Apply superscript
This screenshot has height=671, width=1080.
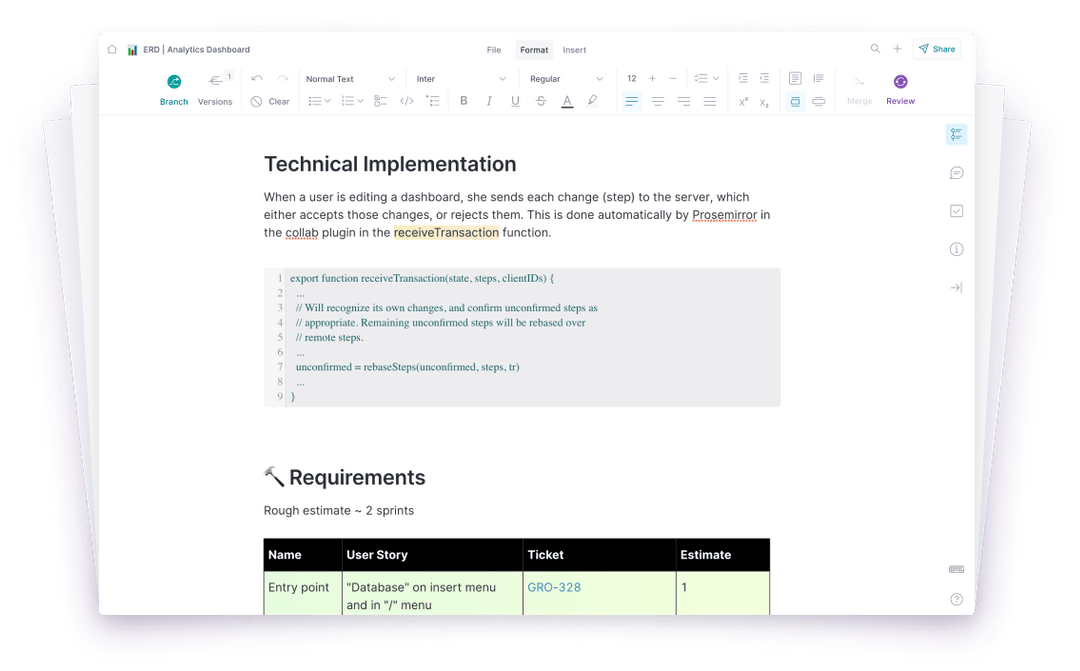coord(743,102)
